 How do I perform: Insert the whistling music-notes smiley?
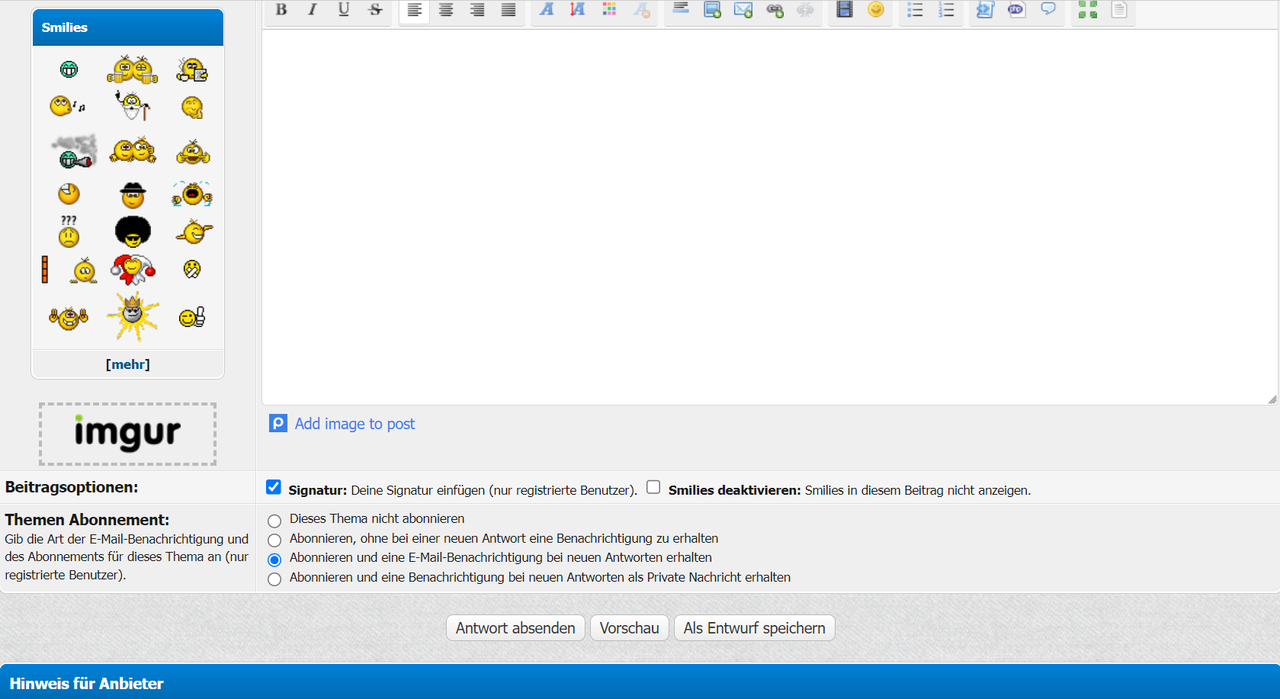coord(66,105)
